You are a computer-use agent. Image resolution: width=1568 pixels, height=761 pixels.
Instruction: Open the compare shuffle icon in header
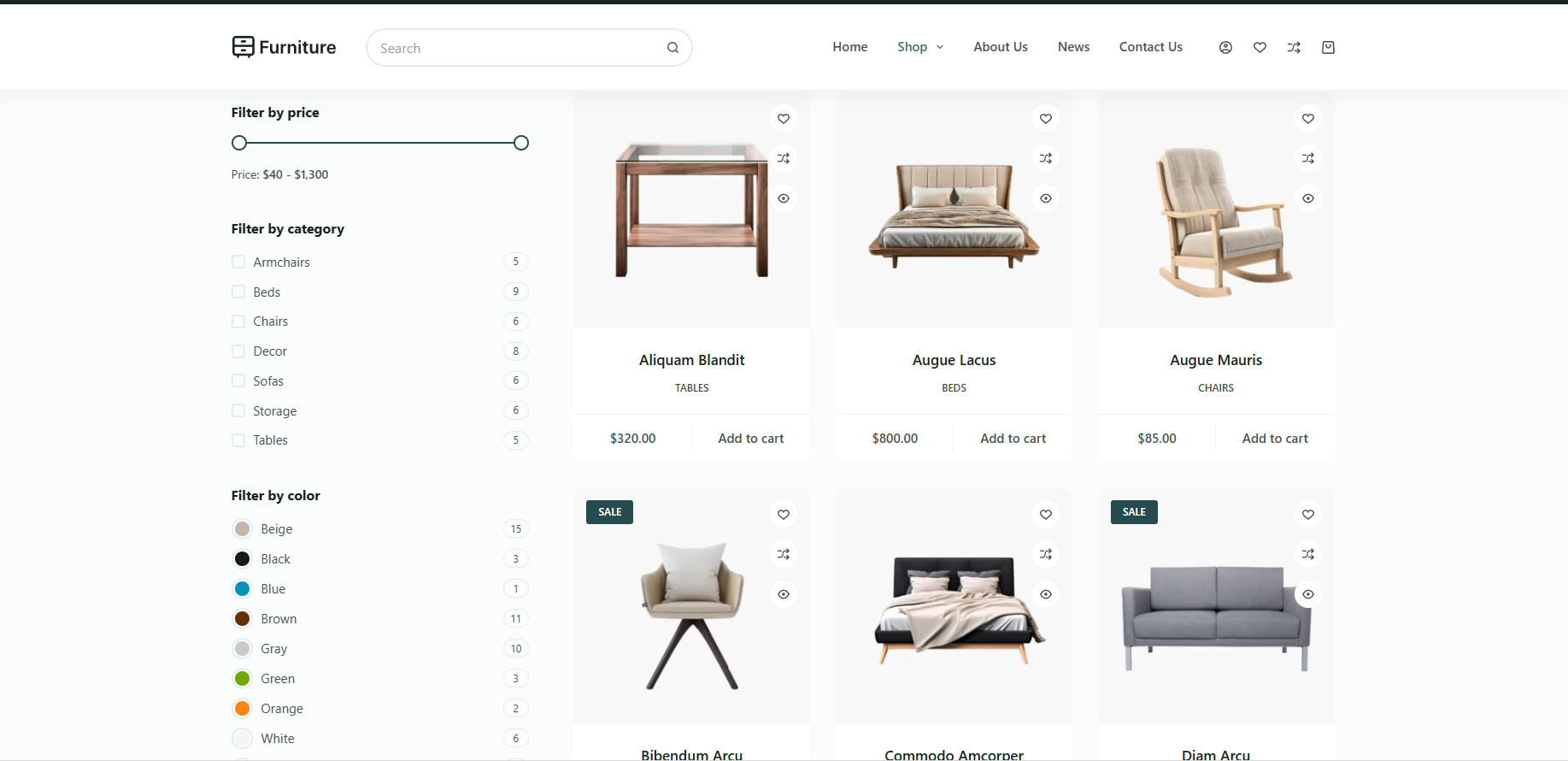tap(1294, 48)
